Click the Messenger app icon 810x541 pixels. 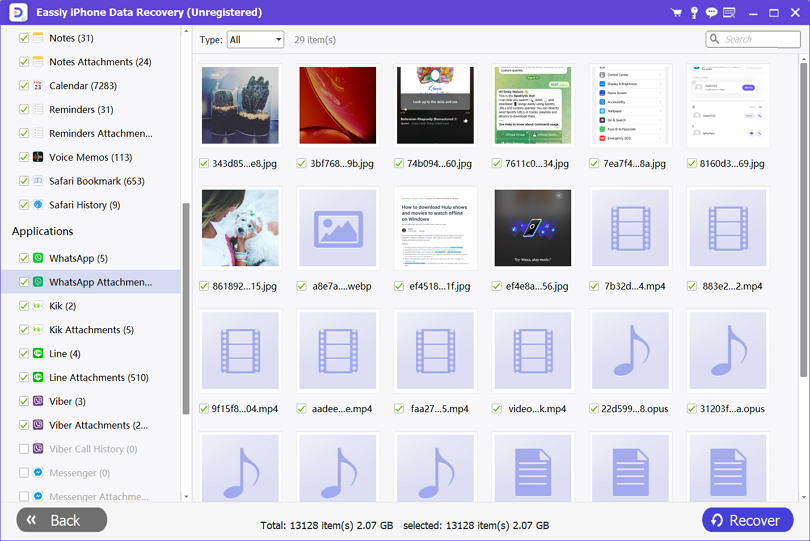coord(38,472)
